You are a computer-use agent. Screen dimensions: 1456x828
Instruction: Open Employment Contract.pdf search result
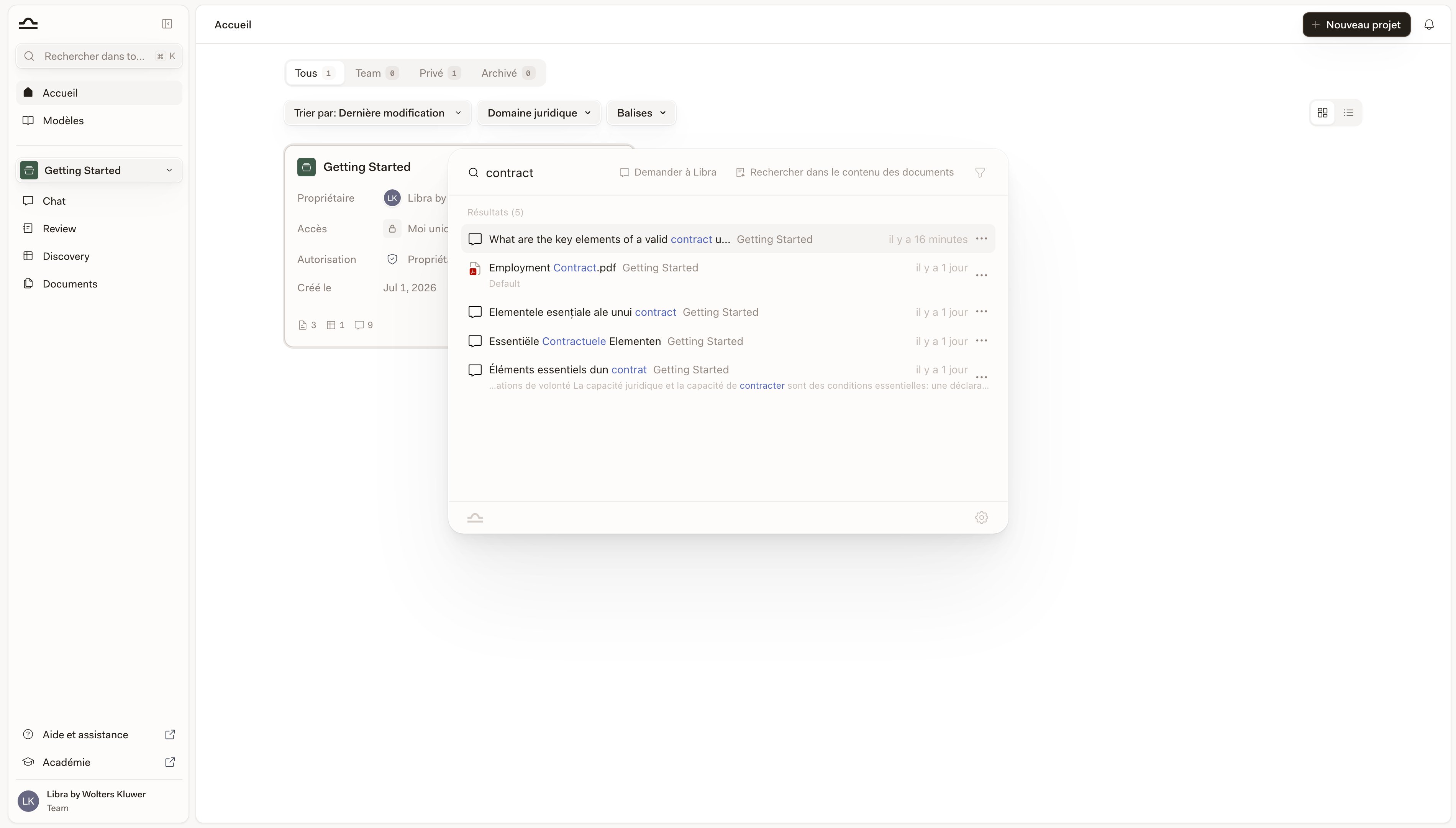point(728,275)
